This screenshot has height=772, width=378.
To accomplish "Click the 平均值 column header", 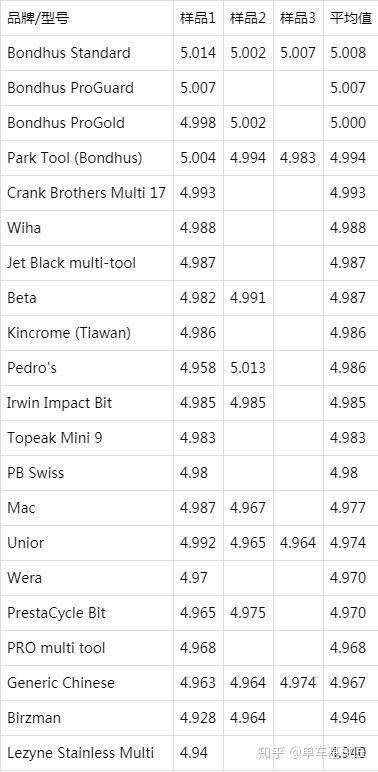I will [350, 19].
